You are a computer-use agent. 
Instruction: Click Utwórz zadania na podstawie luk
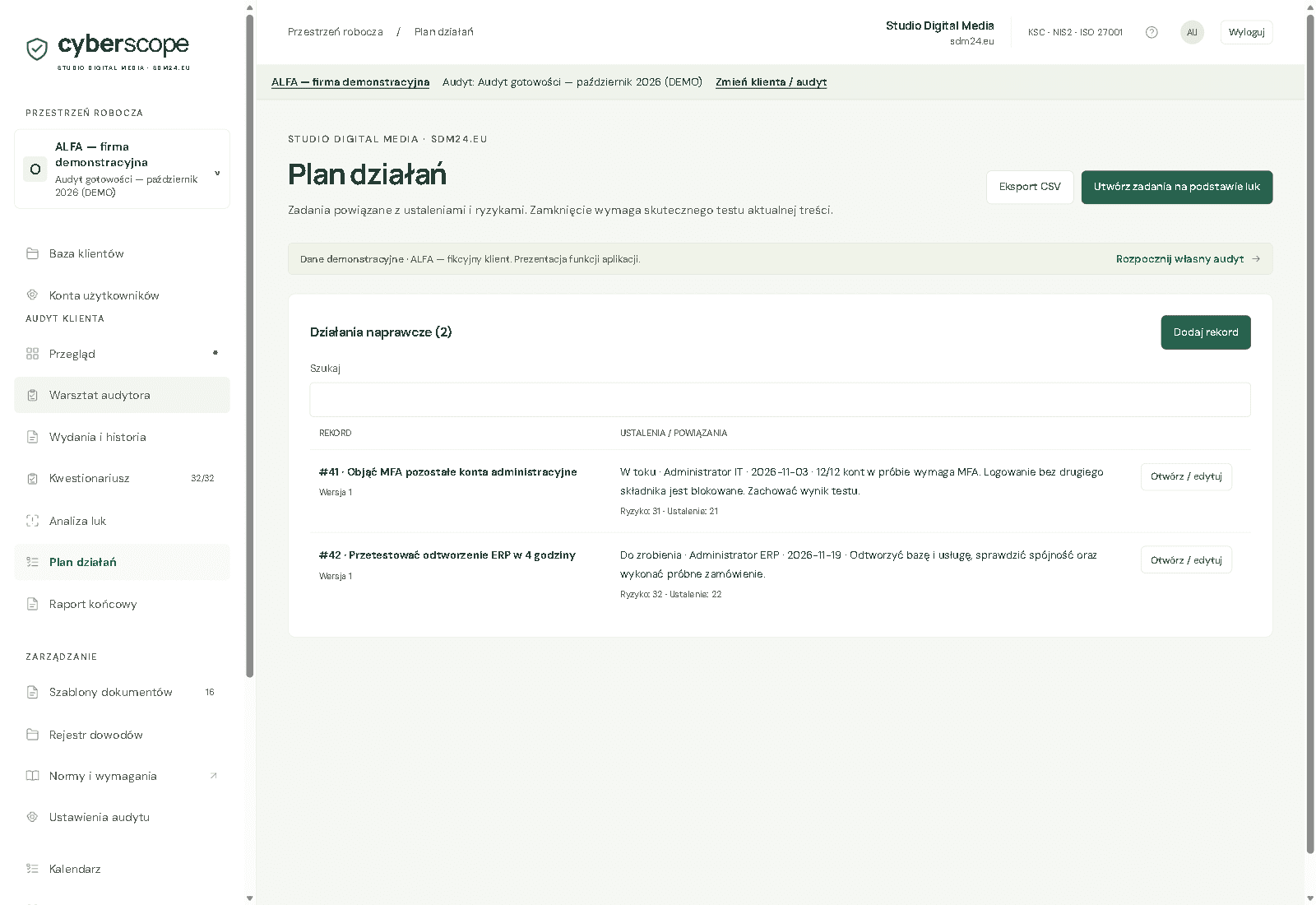tap(1176, 187)
